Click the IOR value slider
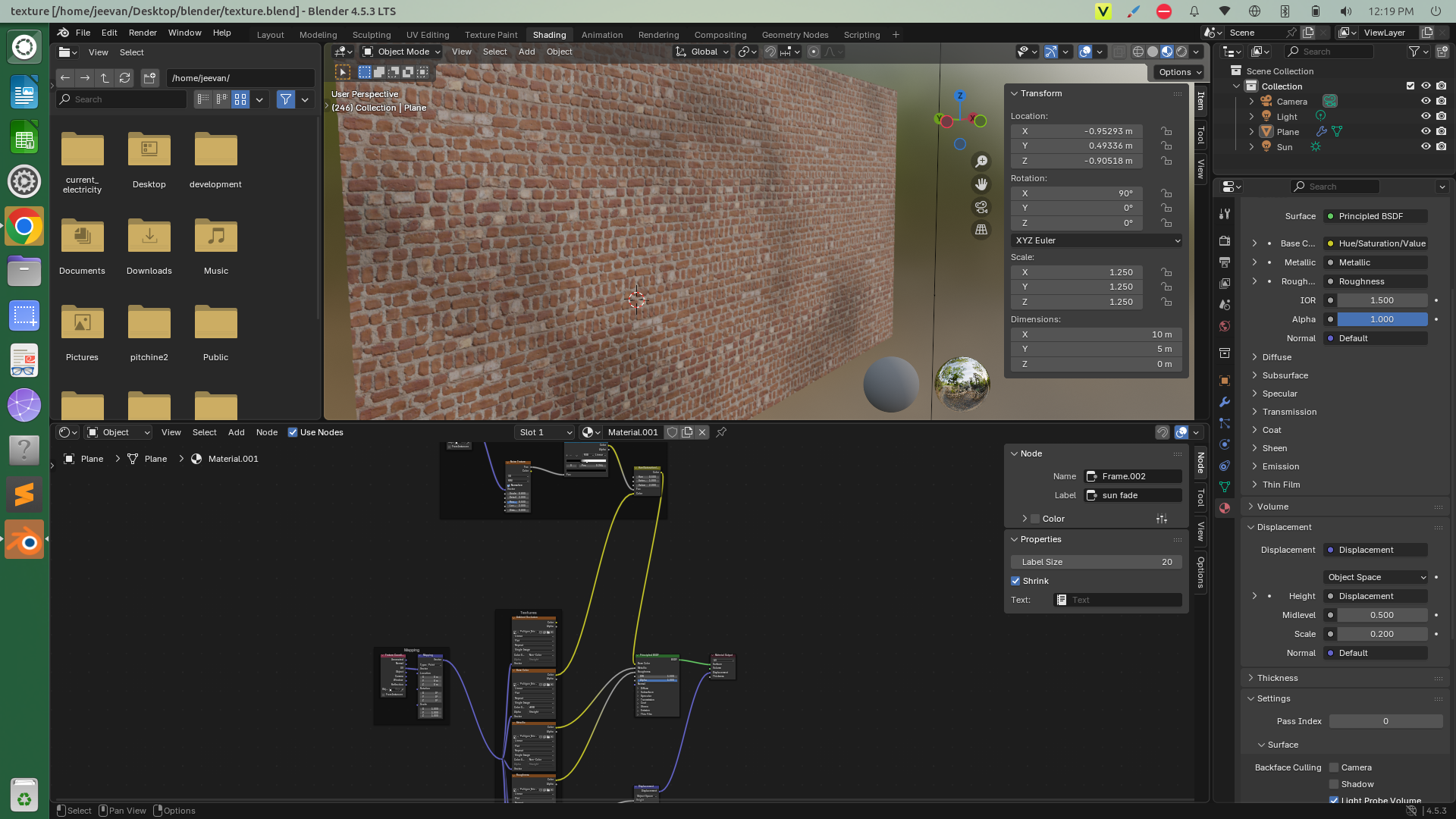Image resolution: width=1456 pixels, height=819 pixels. [x=1382, y=300]
